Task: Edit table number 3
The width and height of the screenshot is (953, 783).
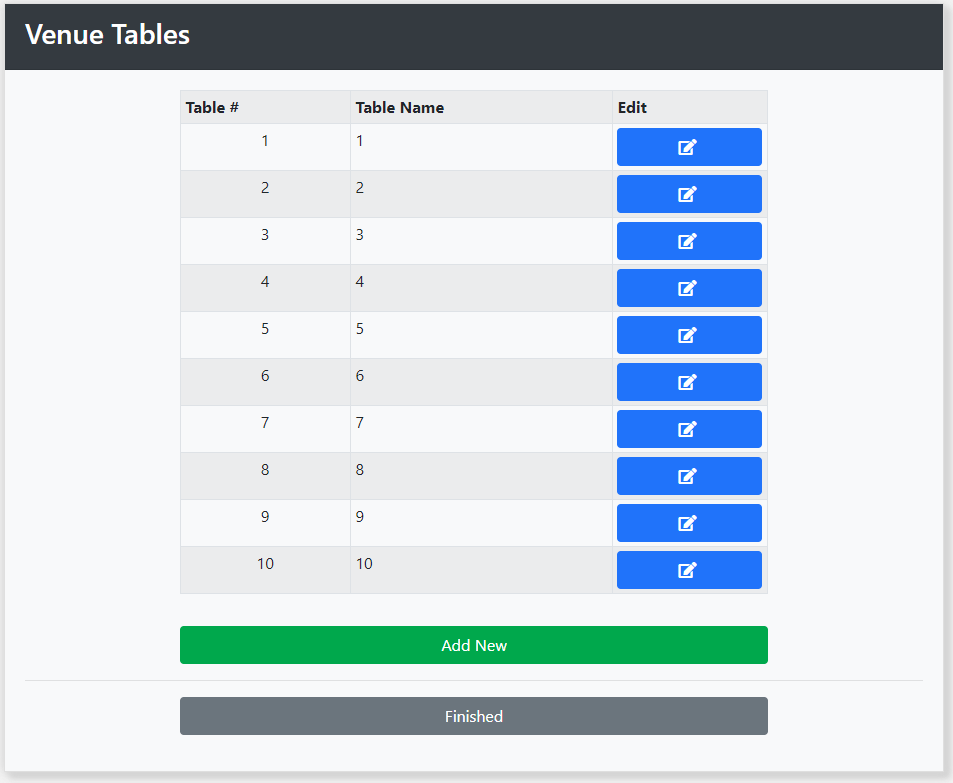Action: 689,241
